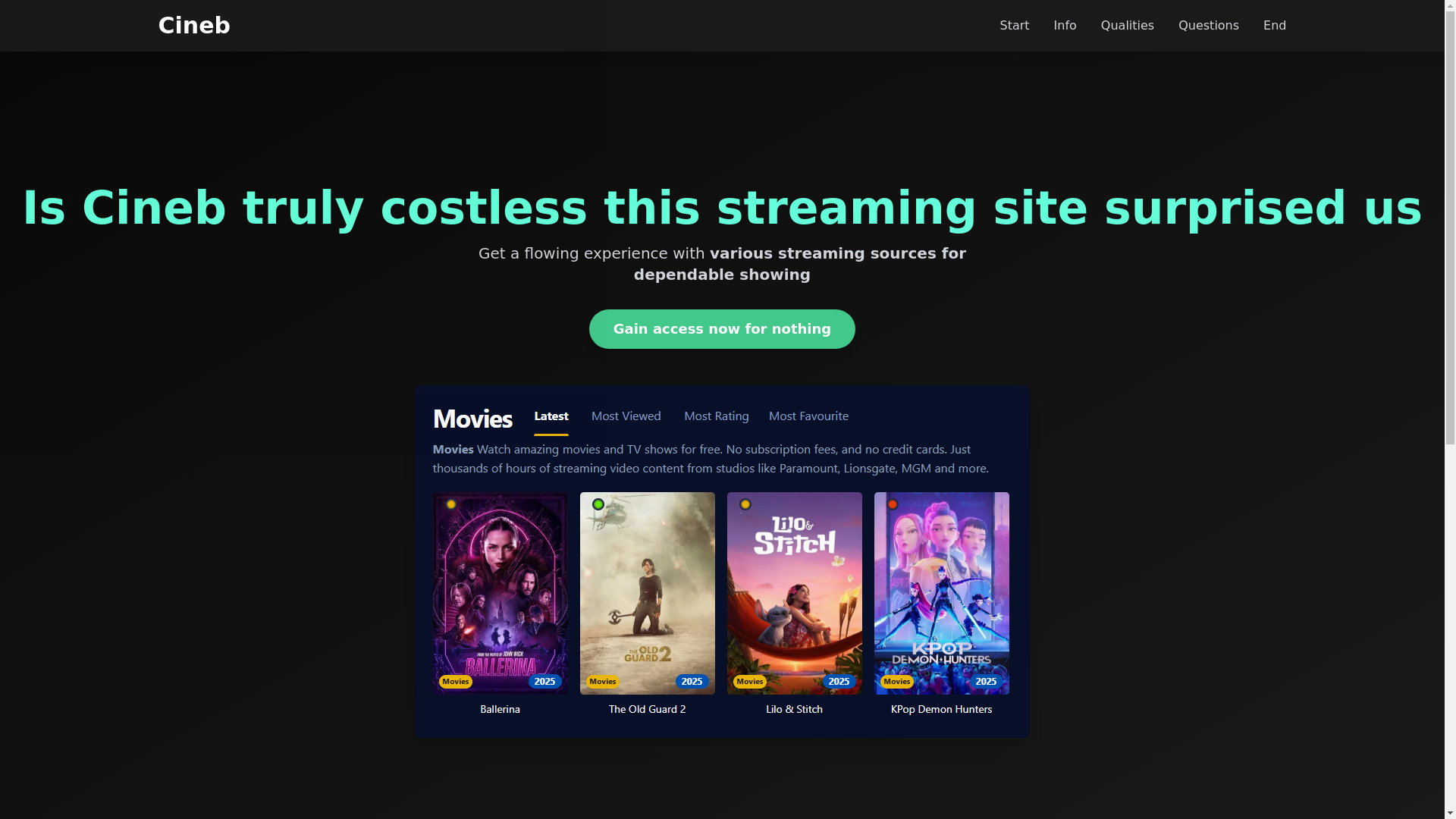The height and width of the screenshot is (819, 1456).
Task: Open The Old Guard 2 poster
Action: point(648,593)
